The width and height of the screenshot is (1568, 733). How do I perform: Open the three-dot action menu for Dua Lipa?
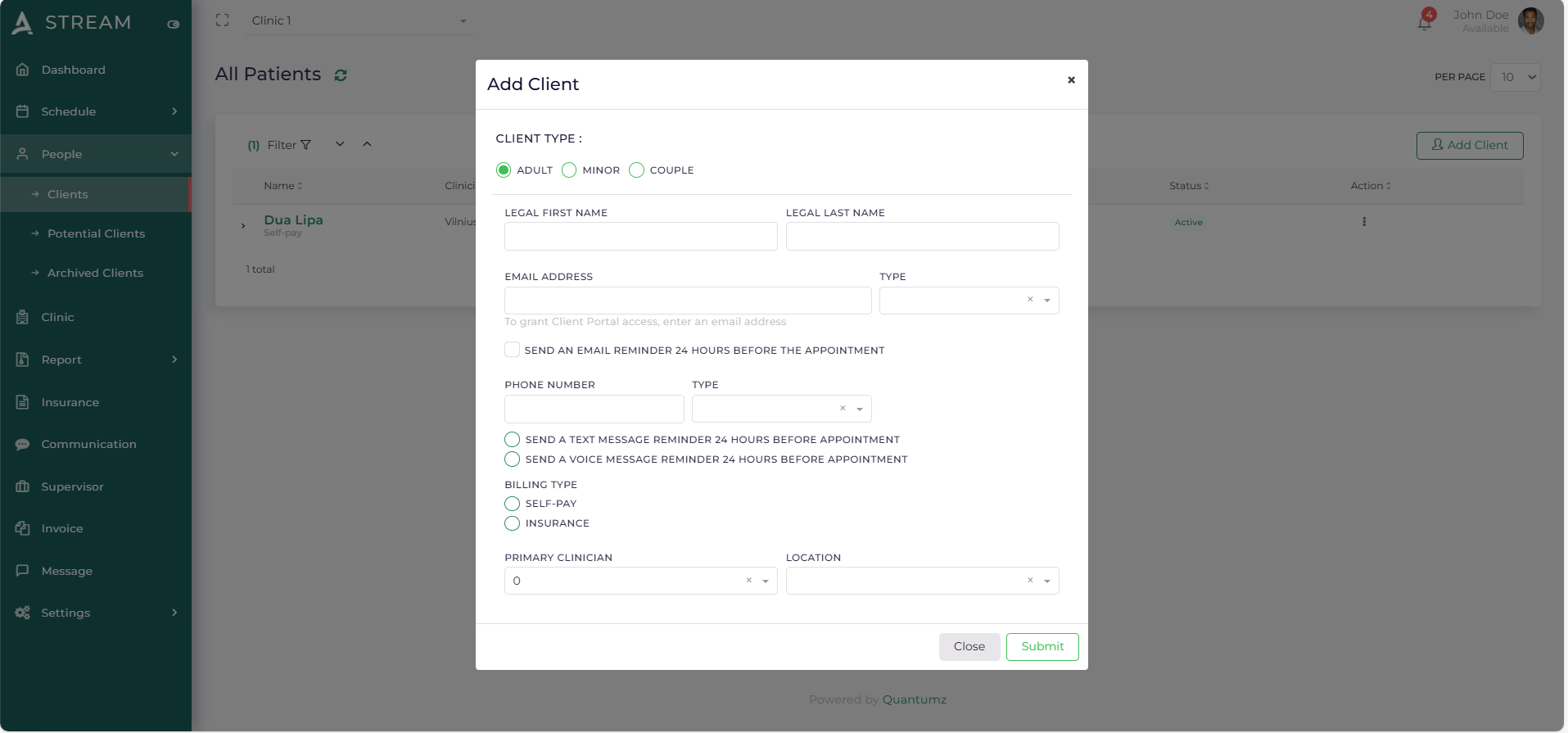pos(1363,222)
